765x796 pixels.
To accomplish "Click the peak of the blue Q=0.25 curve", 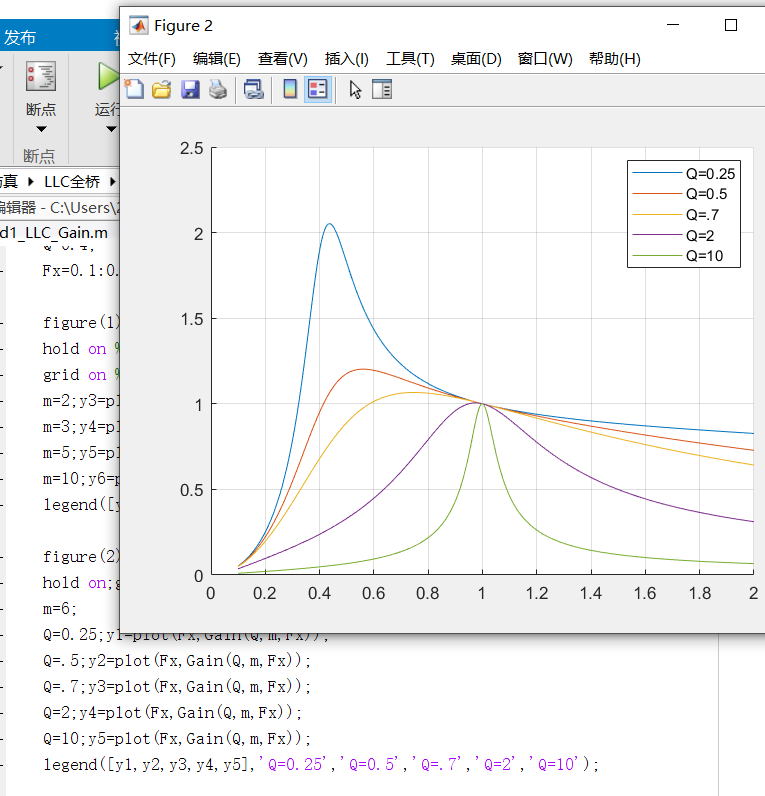I will 330,224.
